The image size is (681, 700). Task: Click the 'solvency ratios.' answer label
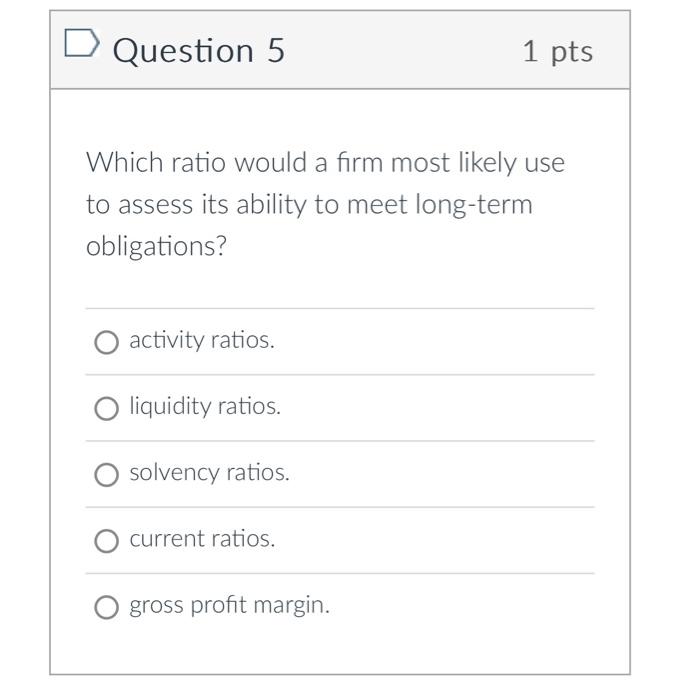click(x=209, y=472)
